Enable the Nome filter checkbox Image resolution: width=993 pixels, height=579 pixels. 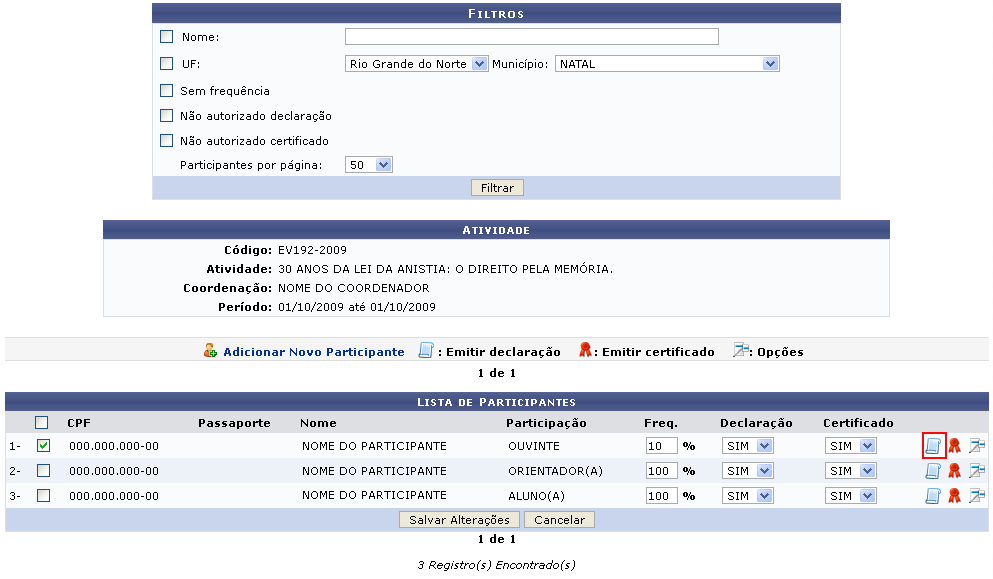coord(167,37)
